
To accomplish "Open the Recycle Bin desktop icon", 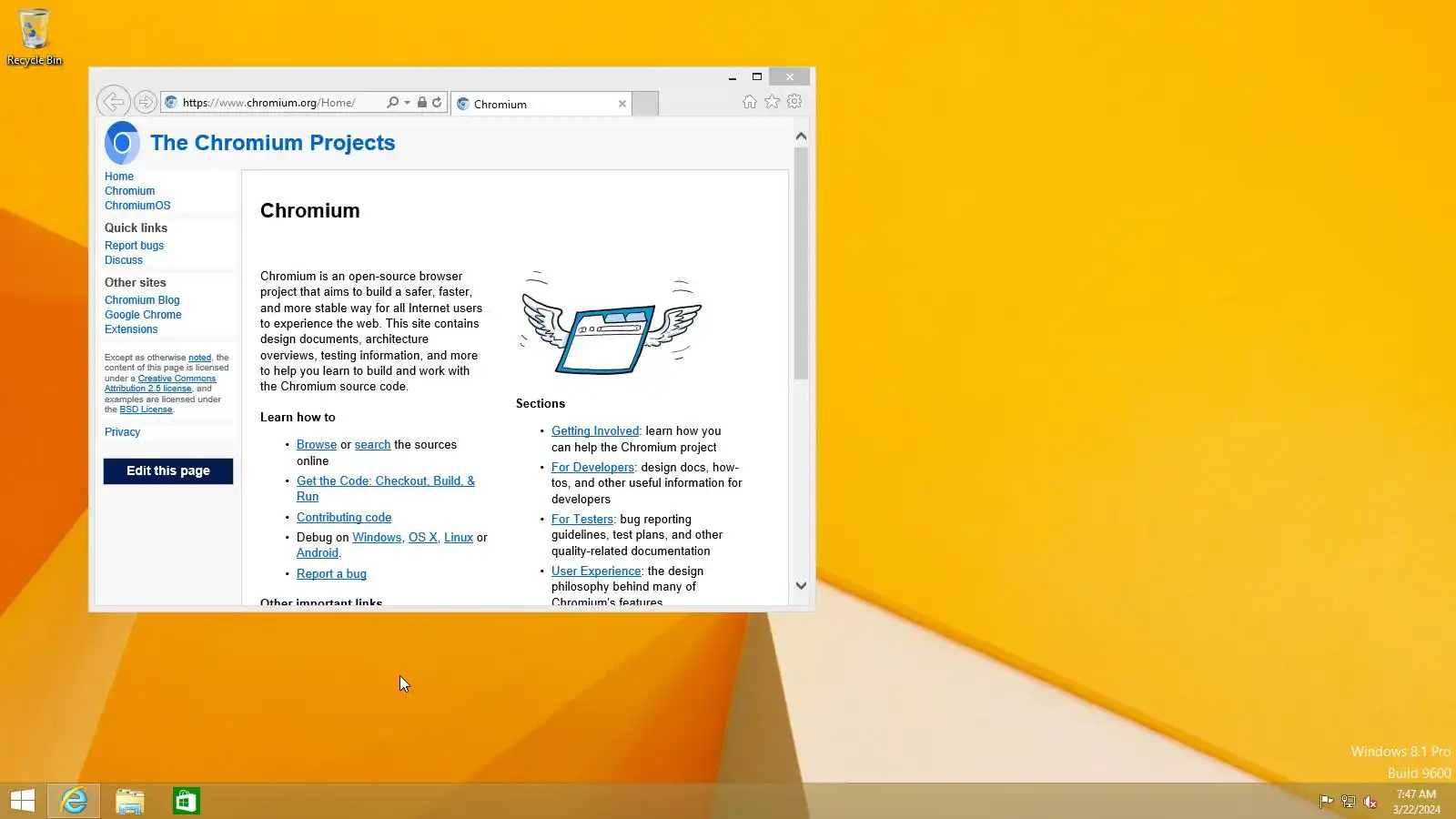I will point(35,36).
